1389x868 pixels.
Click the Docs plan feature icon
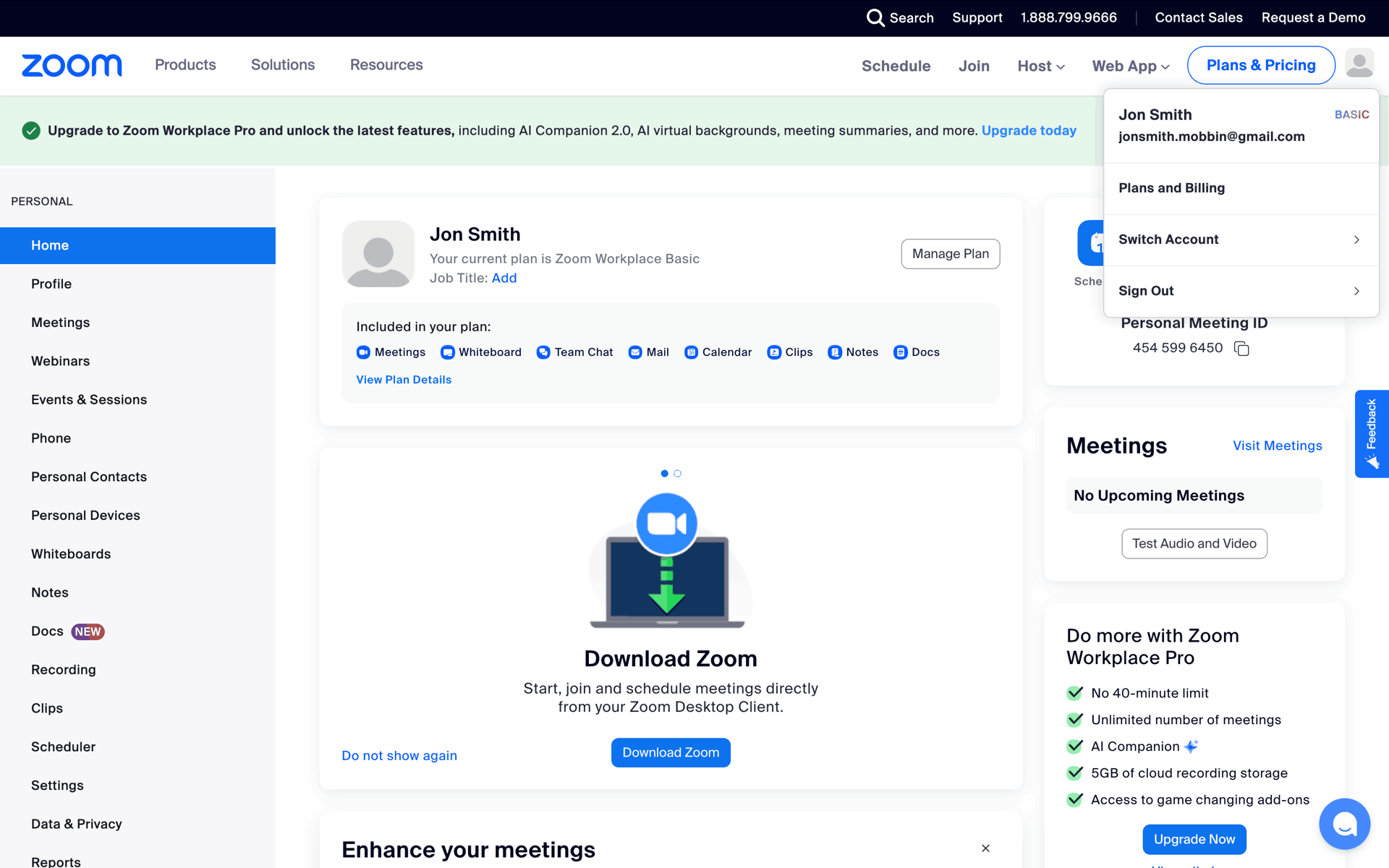click(x=900, y=352)
